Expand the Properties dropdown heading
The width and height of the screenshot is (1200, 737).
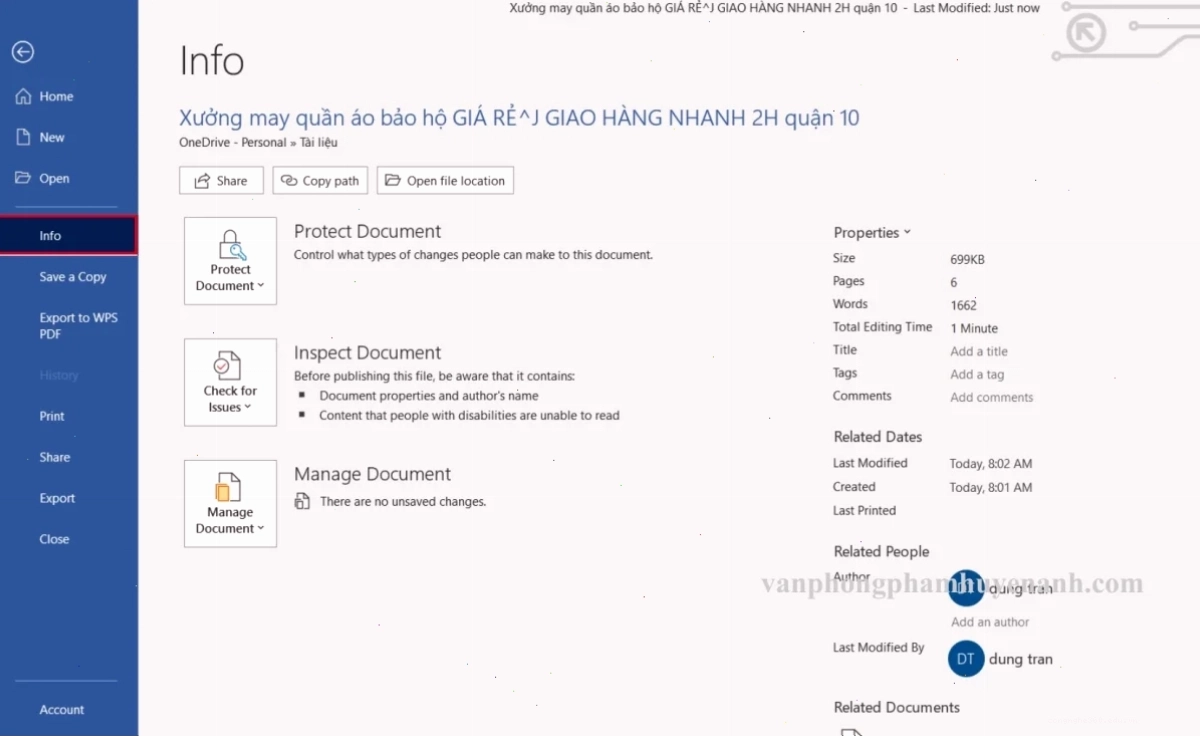(872, 232)
